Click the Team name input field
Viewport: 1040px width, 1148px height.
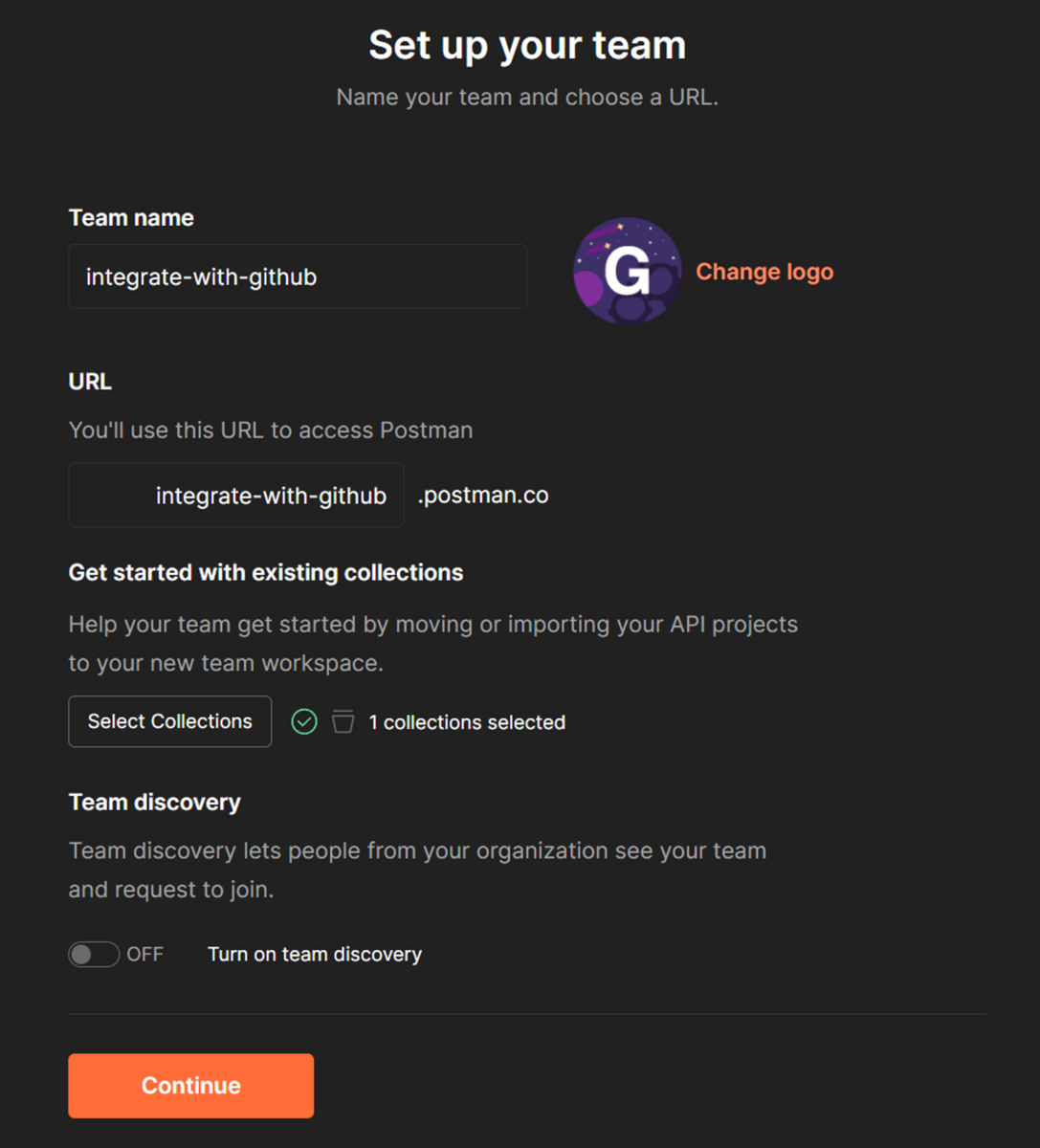tap(298, 276)
